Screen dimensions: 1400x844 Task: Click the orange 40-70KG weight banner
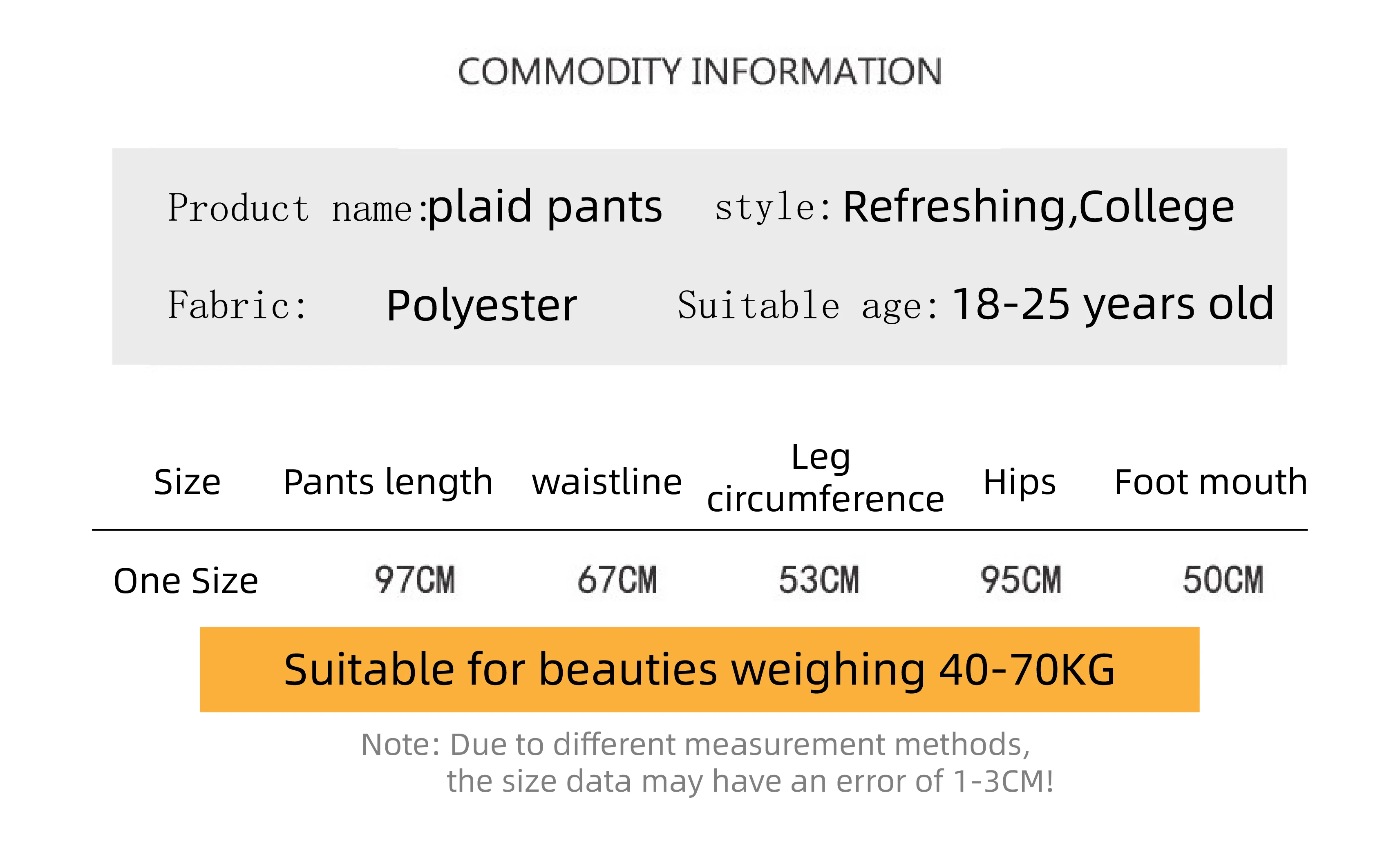pyautogui.click(x=700, y=669)
